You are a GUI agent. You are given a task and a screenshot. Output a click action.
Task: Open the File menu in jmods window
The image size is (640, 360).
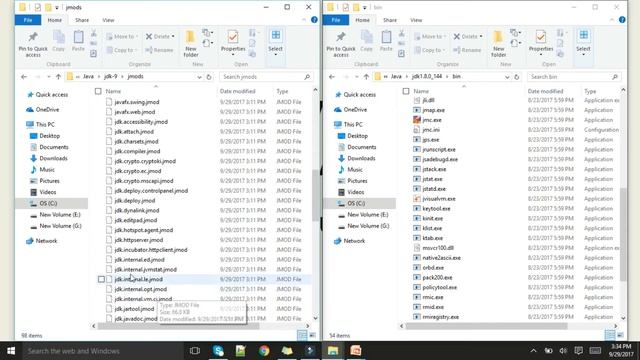(28, 20)
